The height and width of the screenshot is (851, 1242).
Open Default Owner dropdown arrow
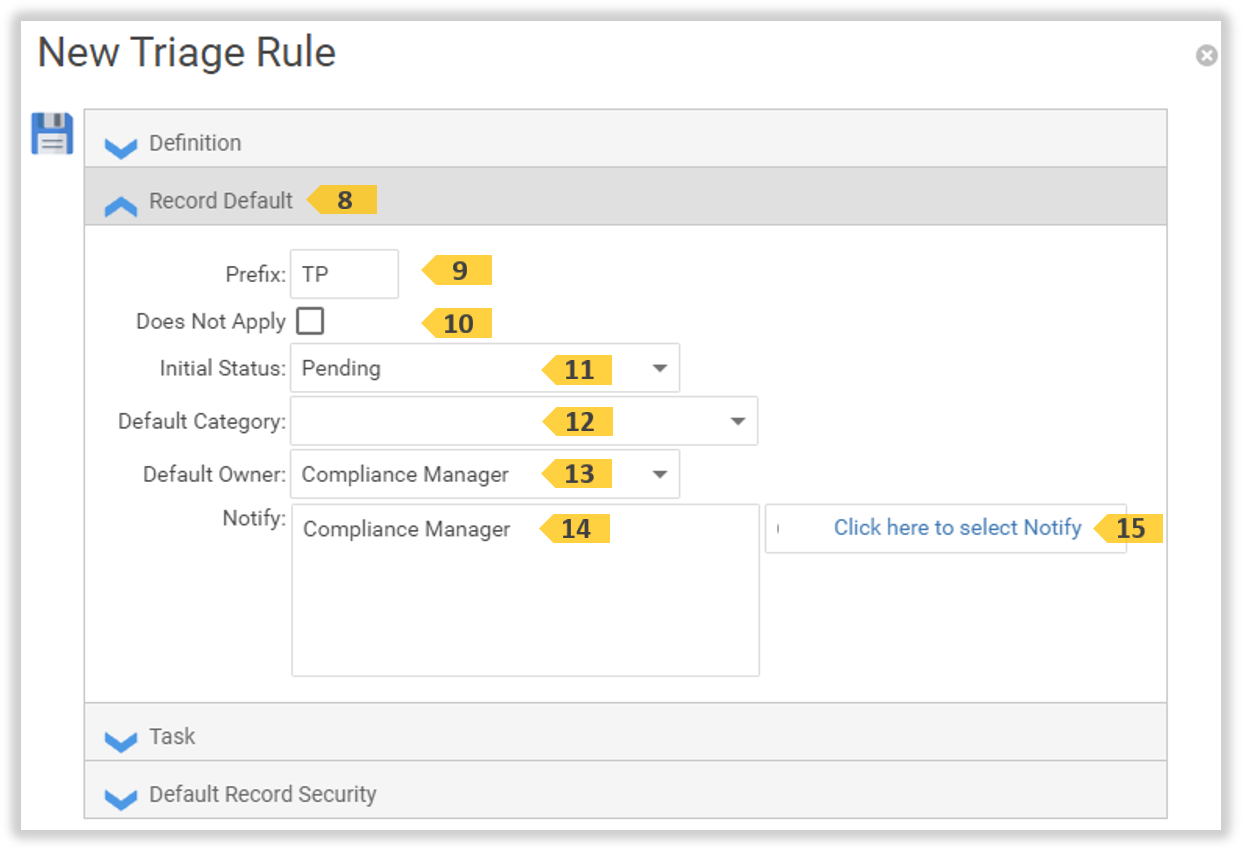click(659, 474)
